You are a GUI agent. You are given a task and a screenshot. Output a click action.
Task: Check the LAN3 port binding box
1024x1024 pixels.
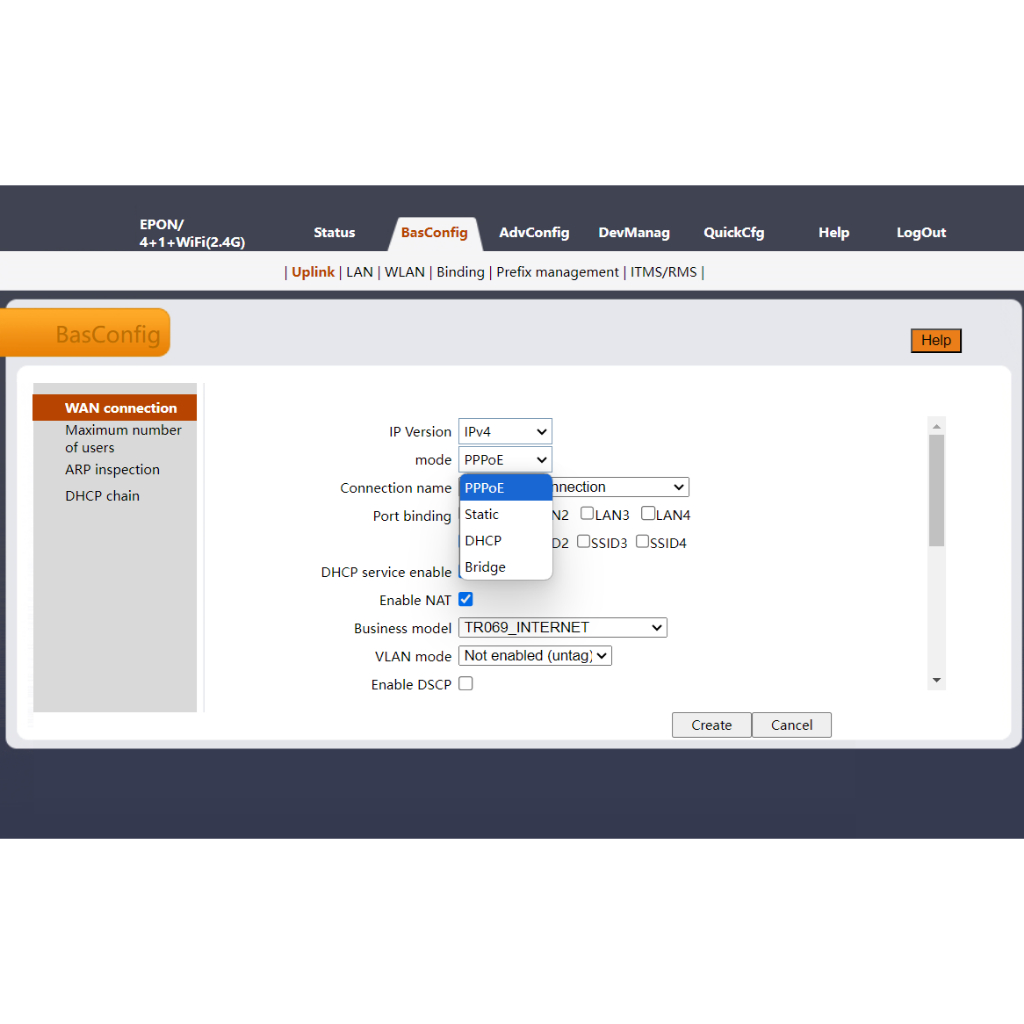[x=587, y=514]
